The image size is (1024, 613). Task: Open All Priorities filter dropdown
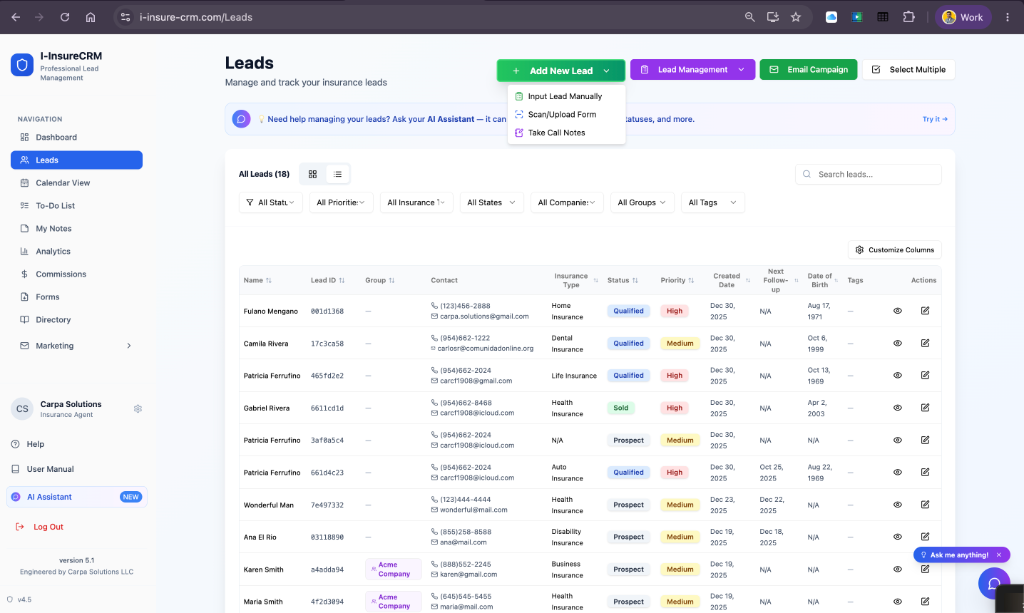coord(341,202)
